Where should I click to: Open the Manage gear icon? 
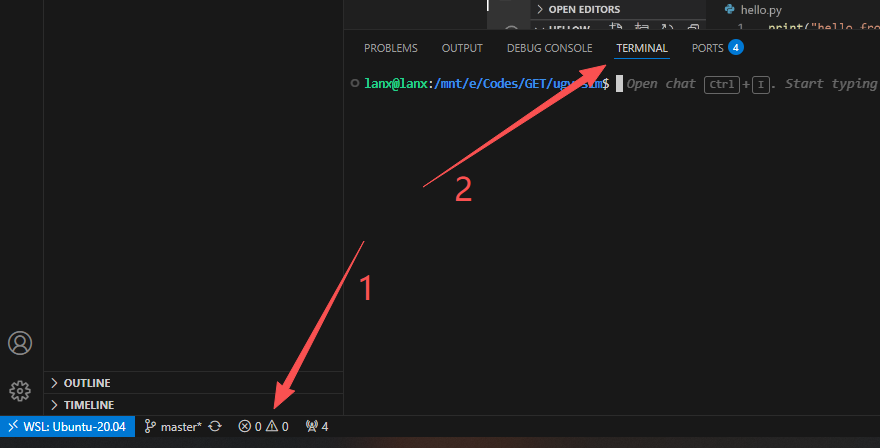[x=20, y=391]
